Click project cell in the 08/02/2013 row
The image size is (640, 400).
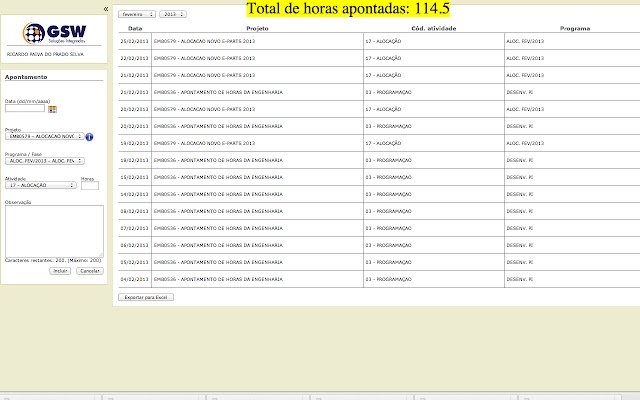[x=257, y=211]
